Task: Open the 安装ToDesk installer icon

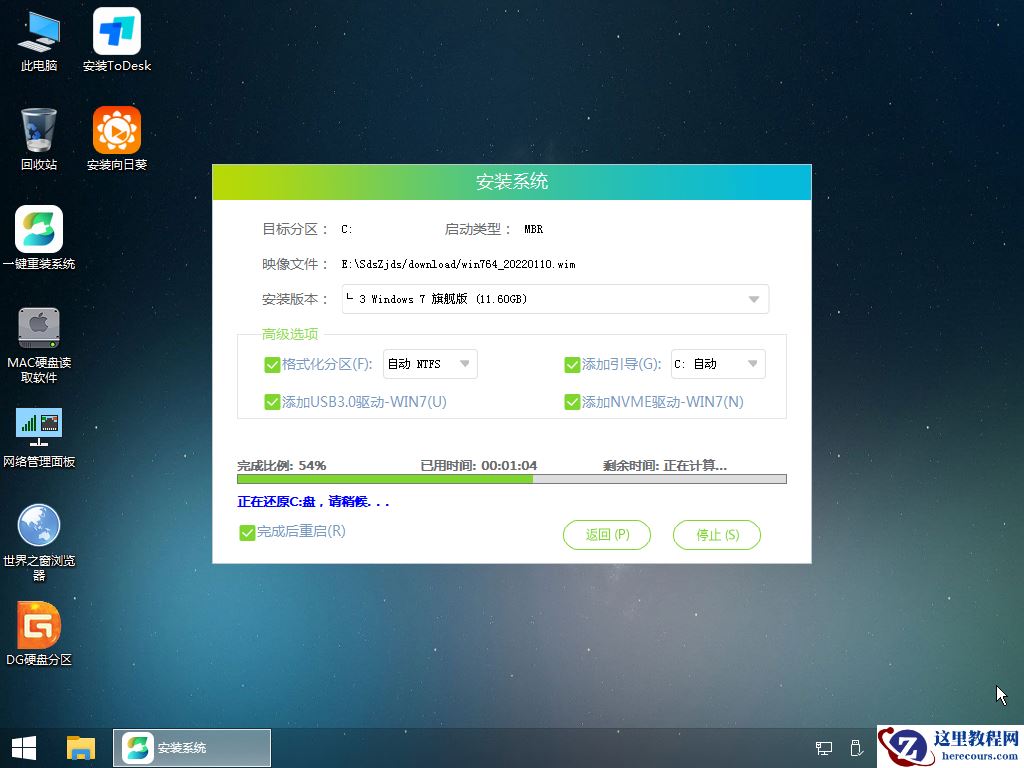Action: (x=116, y=40)
